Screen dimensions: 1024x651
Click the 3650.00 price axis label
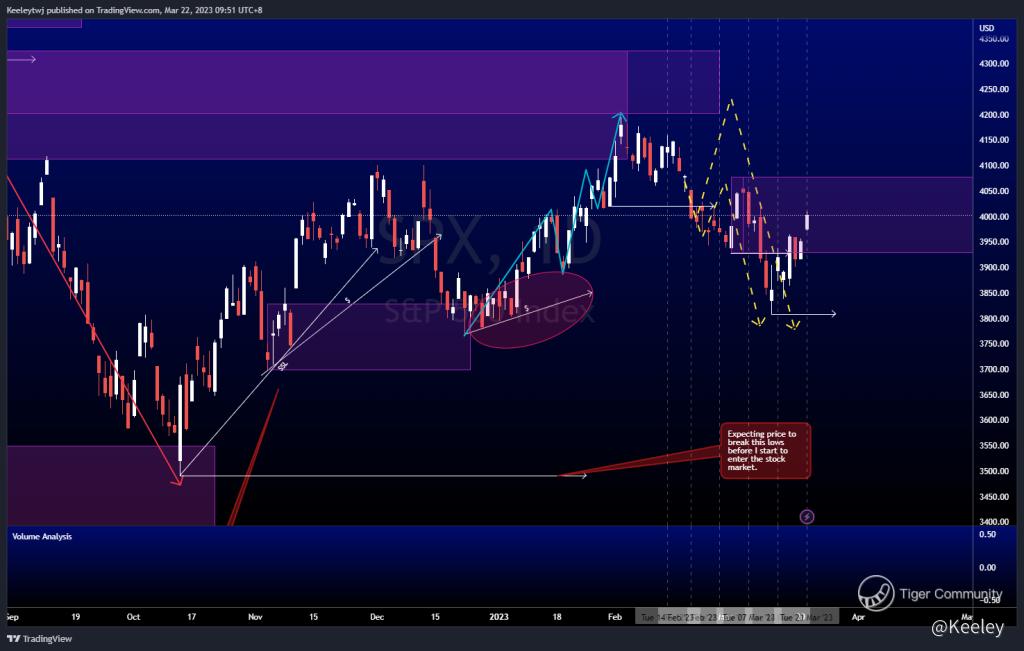point(993,395)
